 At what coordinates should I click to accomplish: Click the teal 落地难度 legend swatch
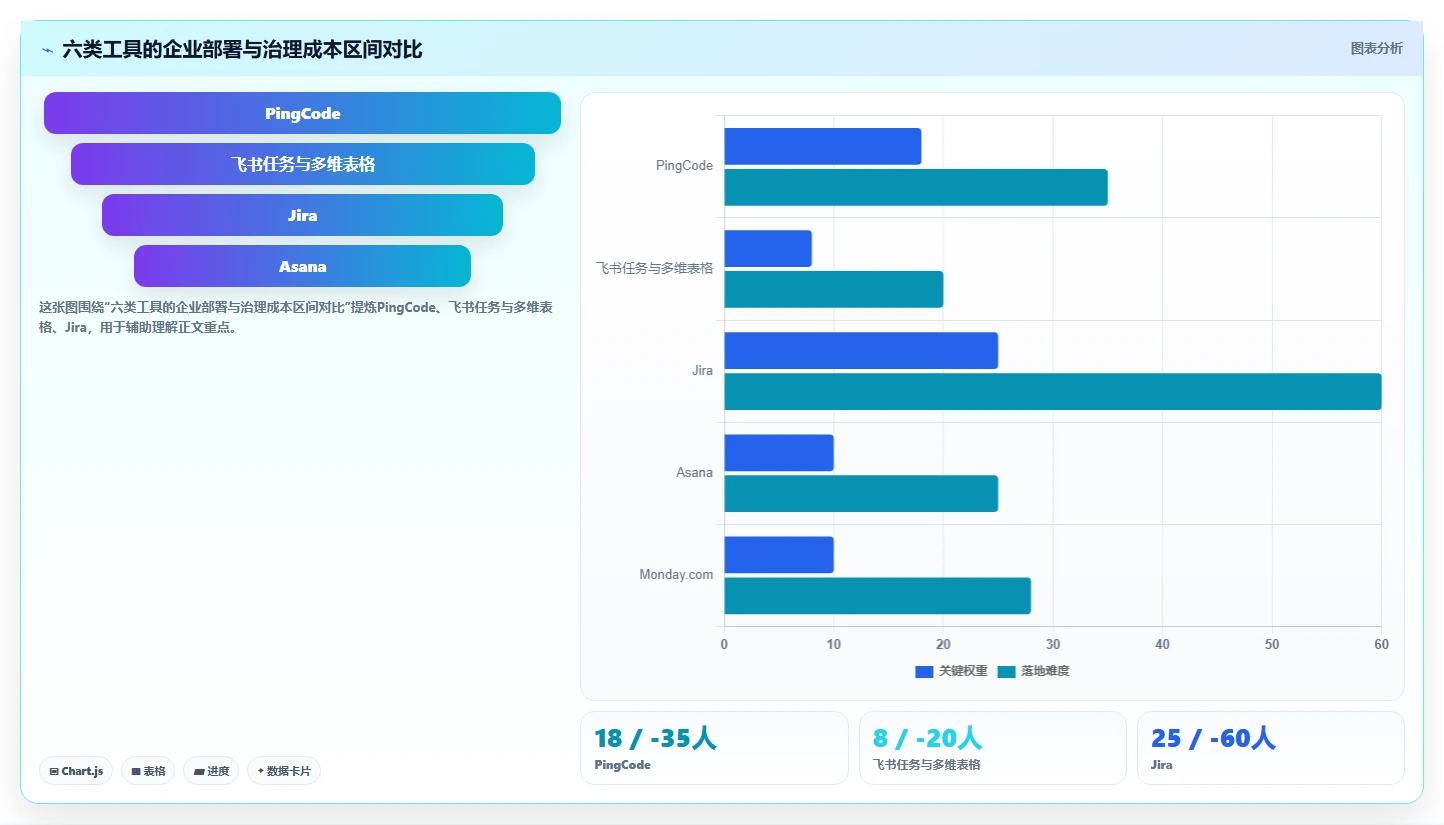point(1006,672)
